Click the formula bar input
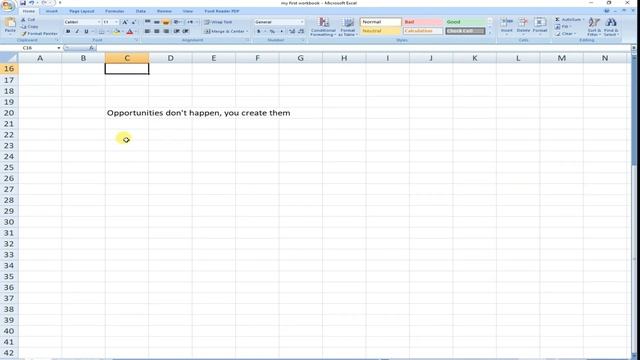 click(363, 48)
